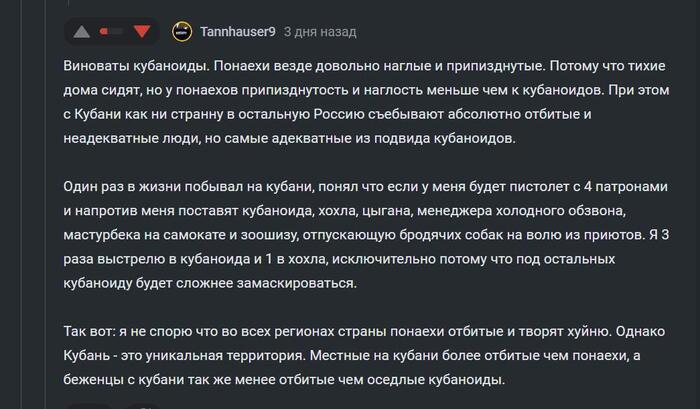Click the phrase 'Один раз в жизни'
This screenshot has height=409, width=700.
(x=122, y=186)
